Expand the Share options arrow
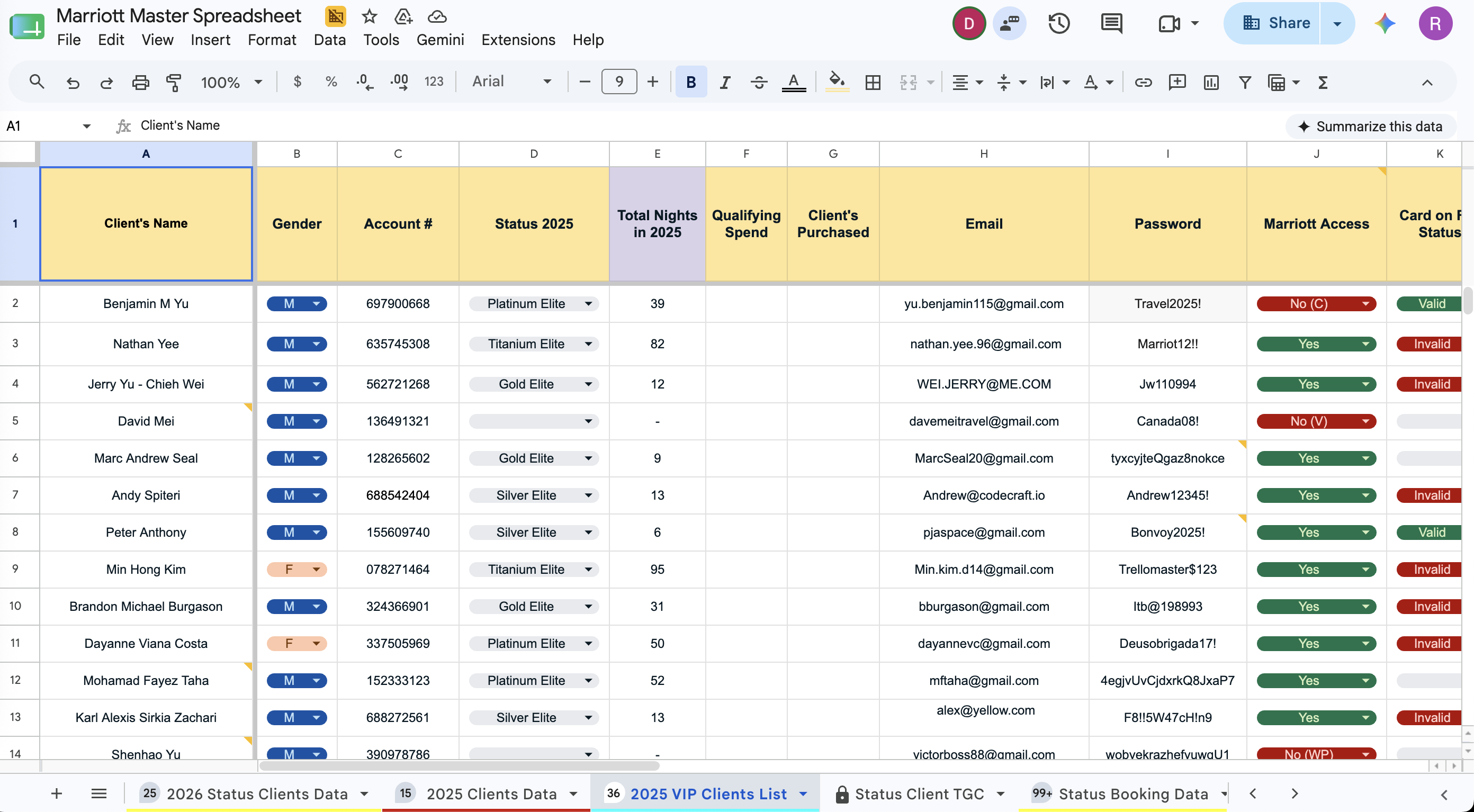This screenshot has width=1474, height=812. pos(1337,23)
